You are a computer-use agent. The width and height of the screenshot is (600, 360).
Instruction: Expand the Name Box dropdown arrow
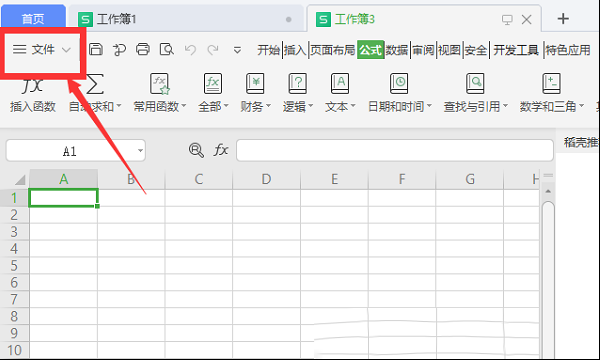[x=140, y=151]
